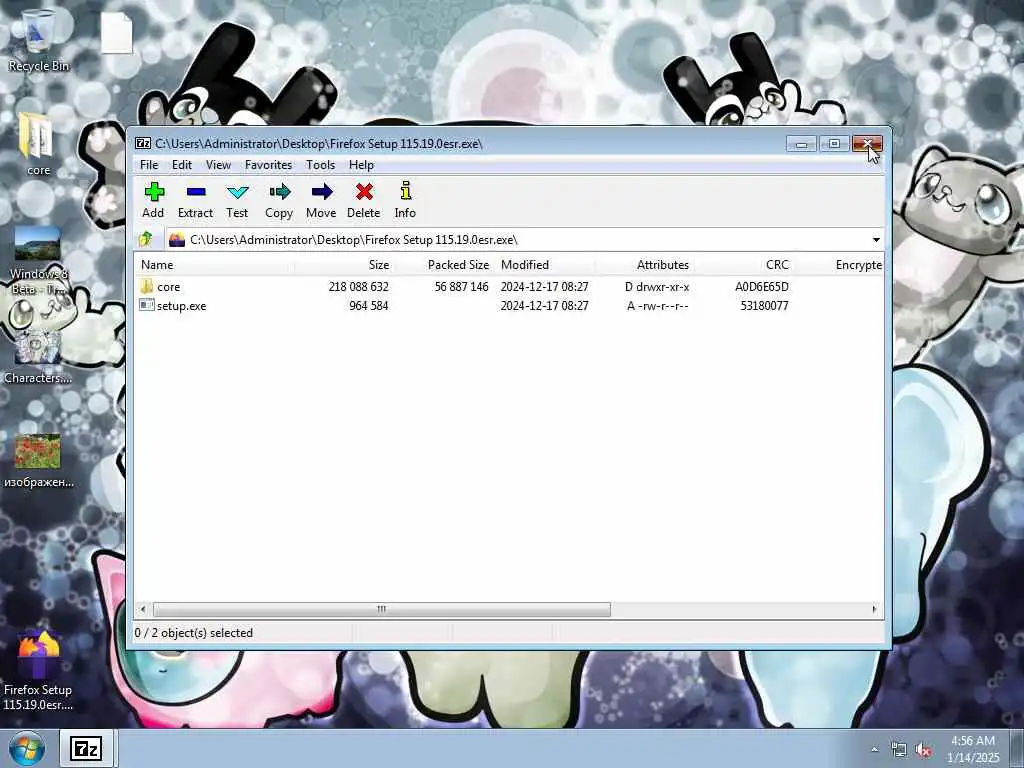Extract files with the Extract icon
This screenshot has width=1024, height=768.
click(x=195, y=200)
